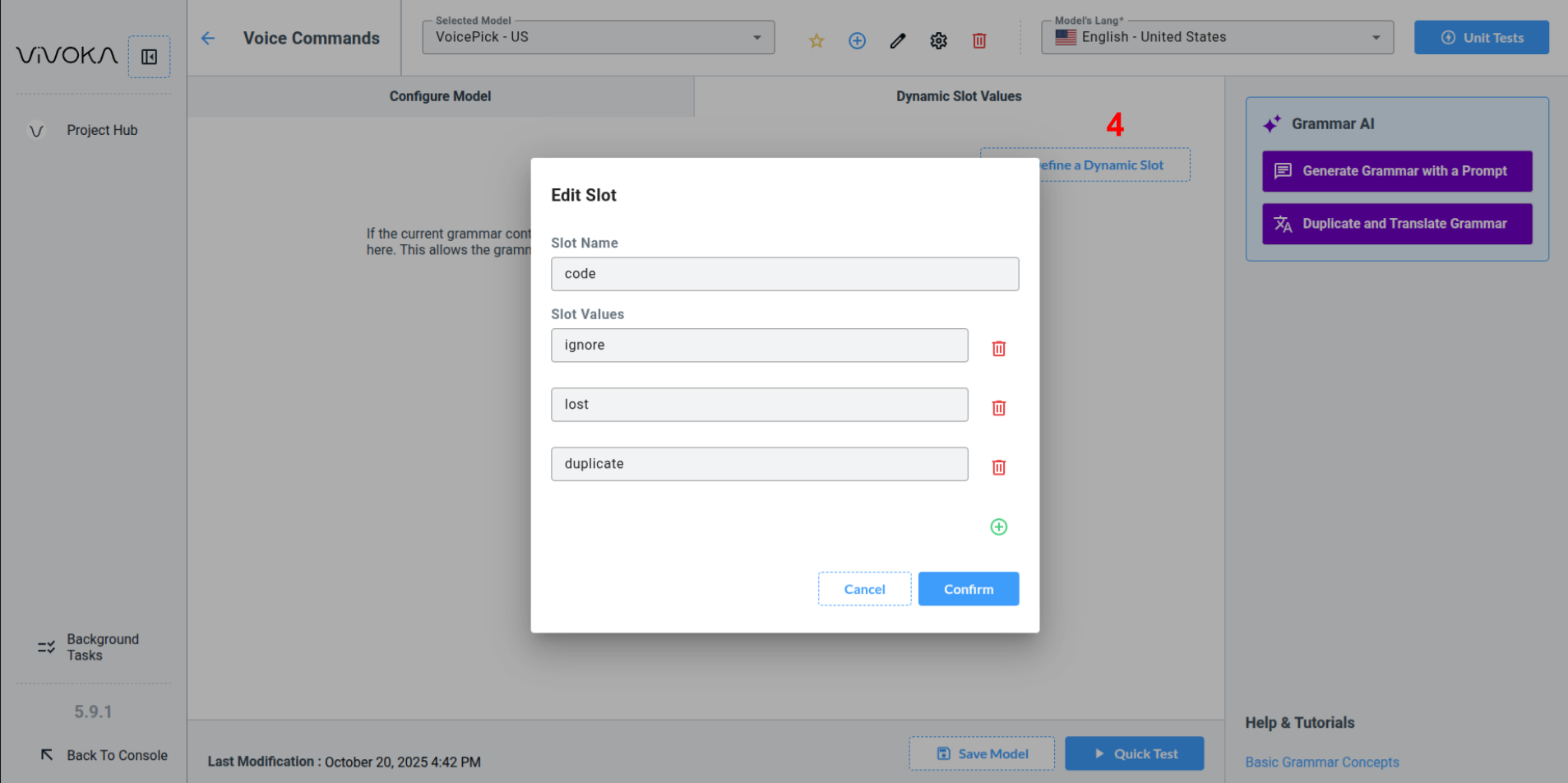The image size is (1568, 783).
Task: Mark model as favorite with the star icon
Action: tap(816, 40)
